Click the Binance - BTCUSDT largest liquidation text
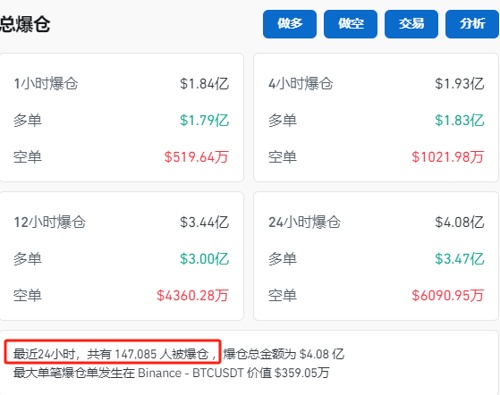This screenshot has height=395, width=500. click(x=191, y=373)
